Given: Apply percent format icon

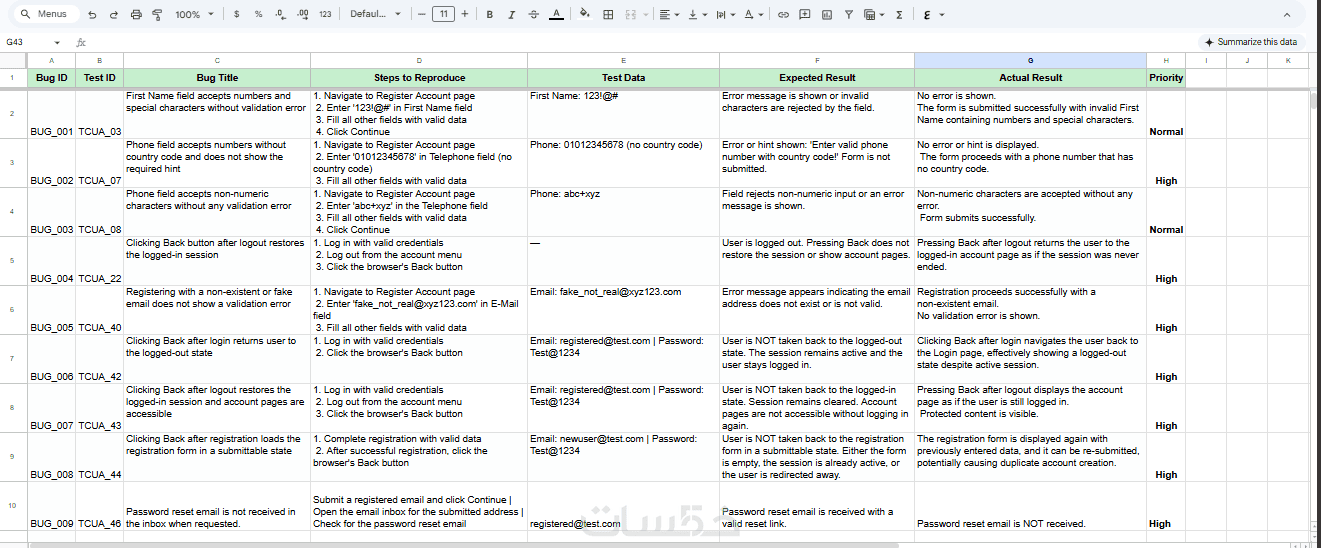Looking at the screenshot, I should (x=258, y=15).
